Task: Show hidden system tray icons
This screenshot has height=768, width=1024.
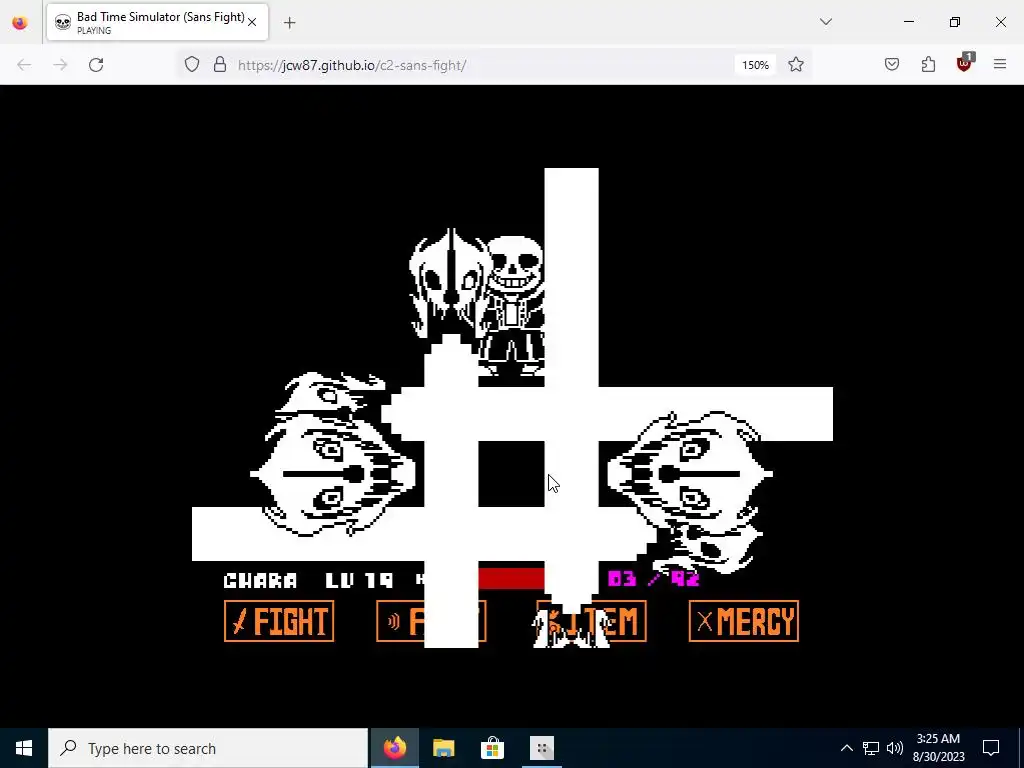Action: (x=846, y=748)
